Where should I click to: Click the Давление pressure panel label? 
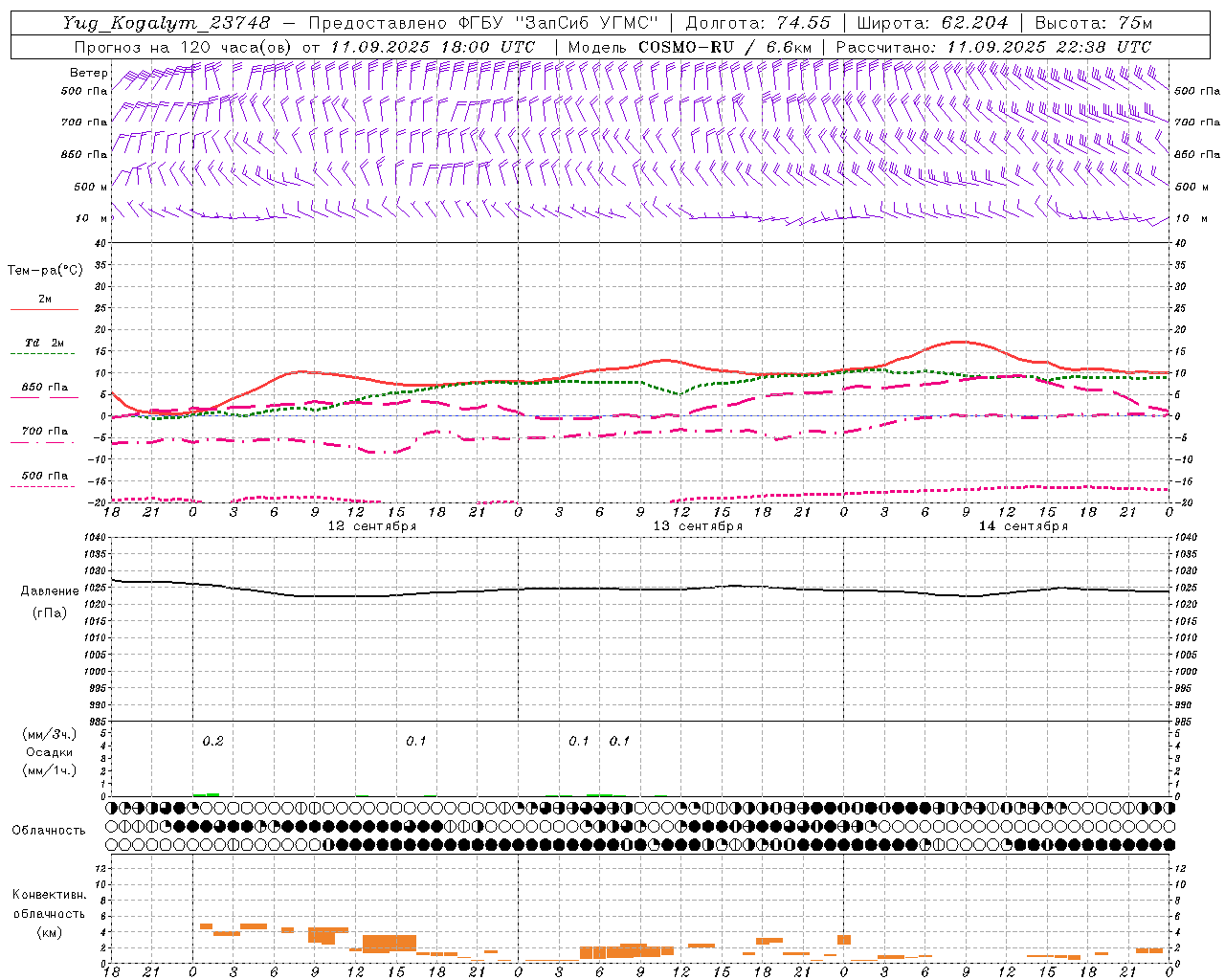(x=50, y=591)
